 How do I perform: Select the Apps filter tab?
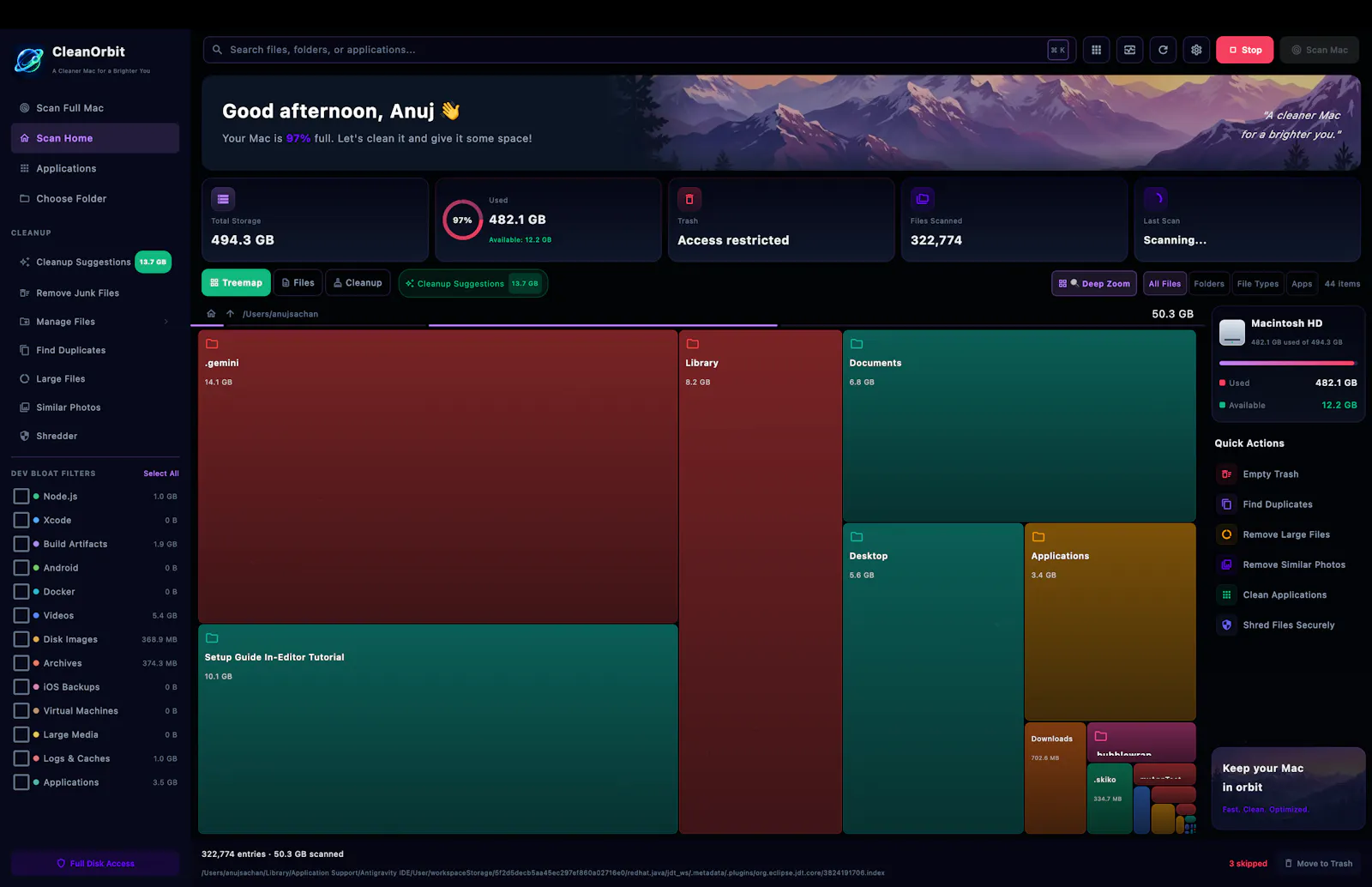[1302, 284]
